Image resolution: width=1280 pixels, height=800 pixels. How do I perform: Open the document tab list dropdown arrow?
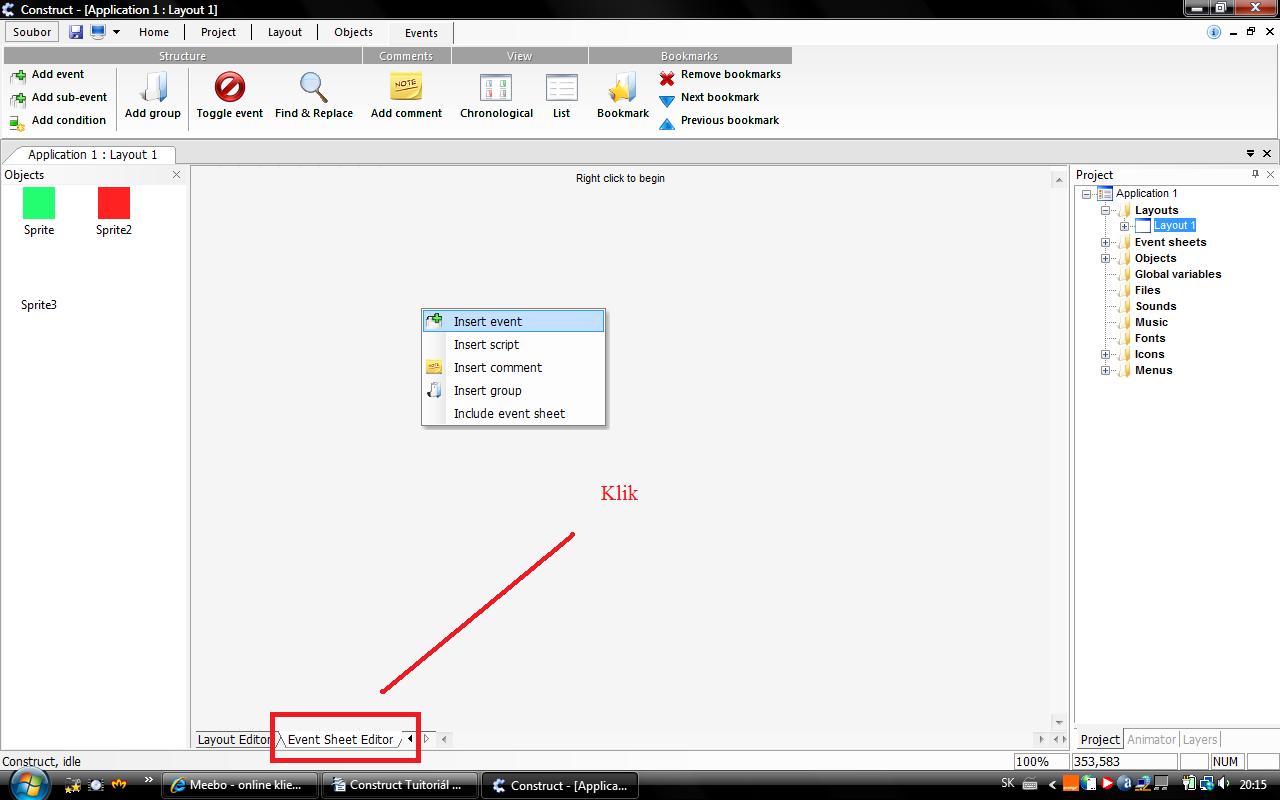tap(1250, 154)
